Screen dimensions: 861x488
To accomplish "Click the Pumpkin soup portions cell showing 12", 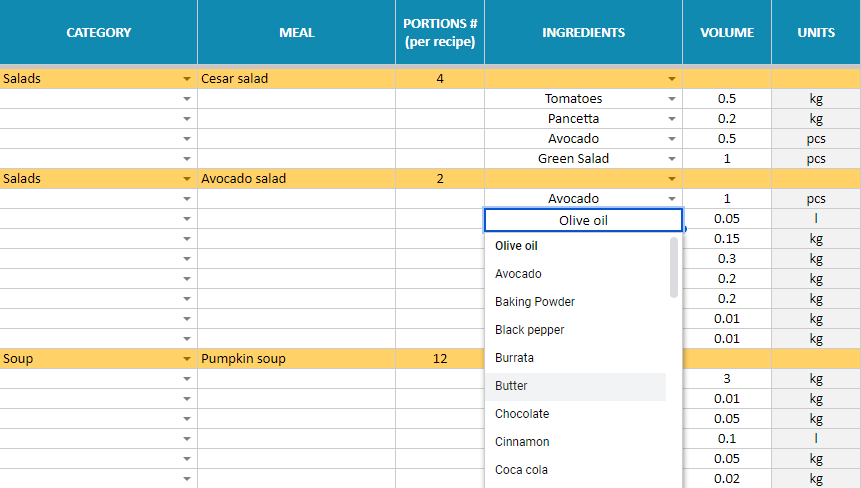I will (x=440, y=359).
